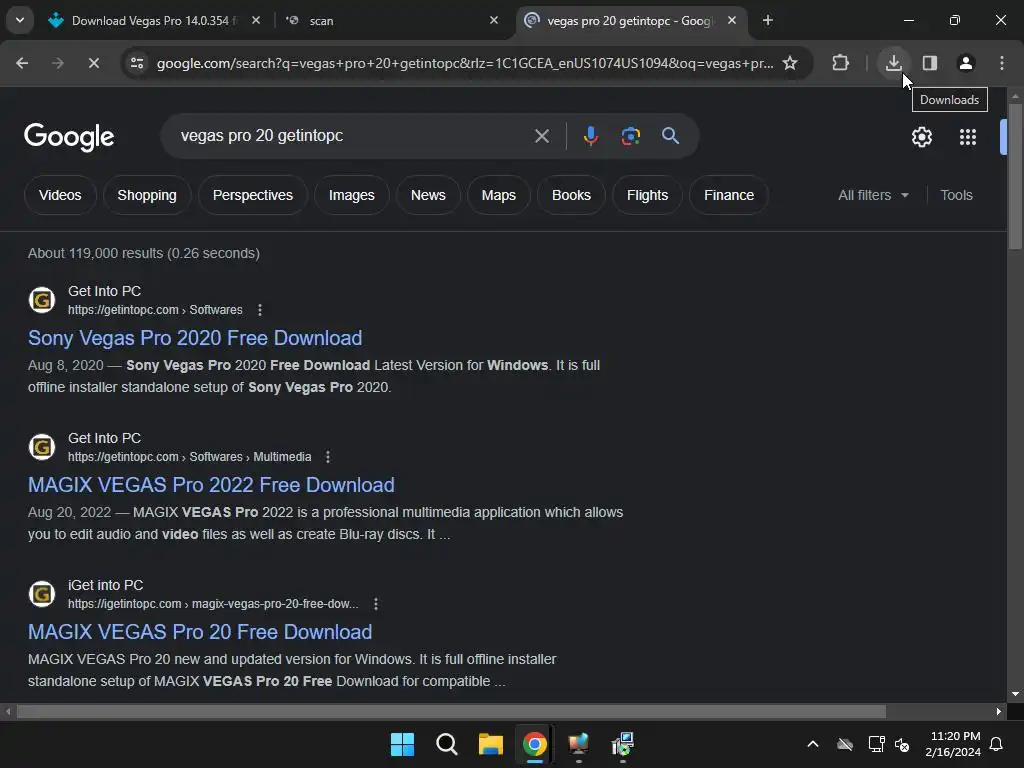Click Chrome icon in taskbar

(535, 744)
